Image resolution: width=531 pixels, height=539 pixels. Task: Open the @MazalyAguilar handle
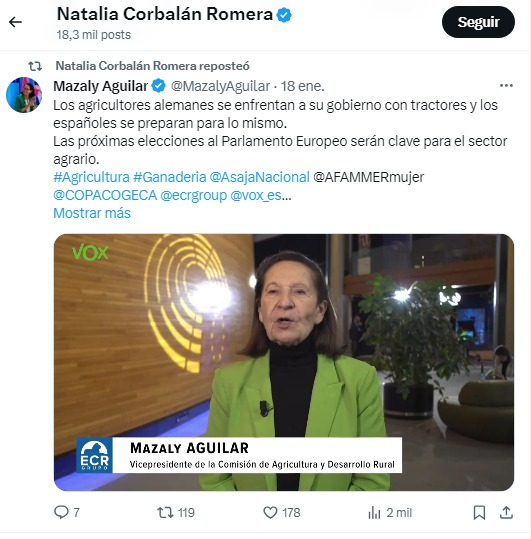220,86
